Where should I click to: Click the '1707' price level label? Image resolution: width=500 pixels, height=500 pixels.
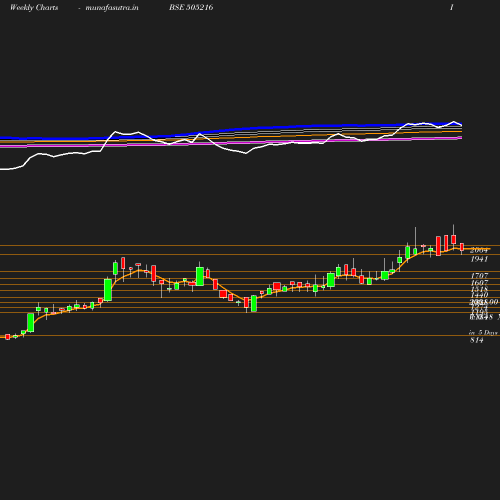click(x=479, y=276)
